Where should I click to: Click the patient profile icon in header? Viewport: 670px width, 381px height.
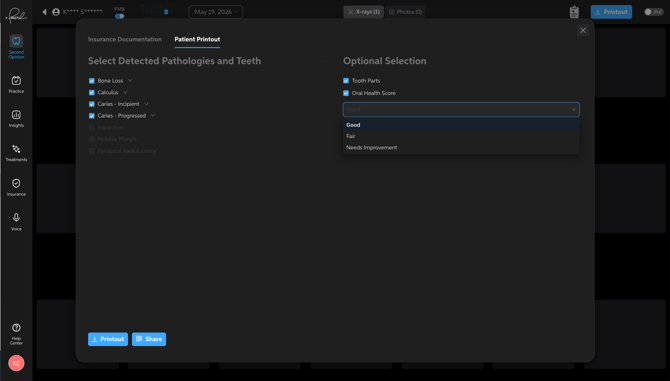tap(56, 12)
